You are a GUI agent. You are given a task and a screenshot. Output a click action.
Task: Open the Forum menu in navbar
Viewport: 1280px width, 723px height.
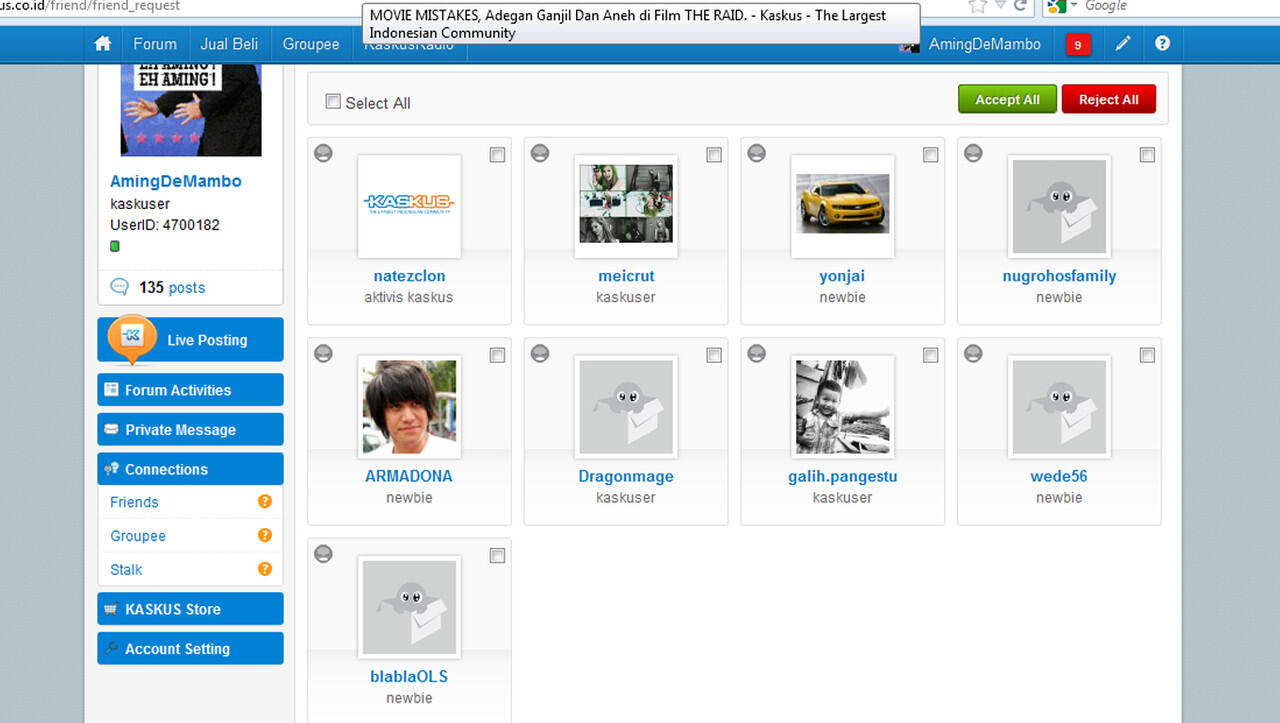155,44
